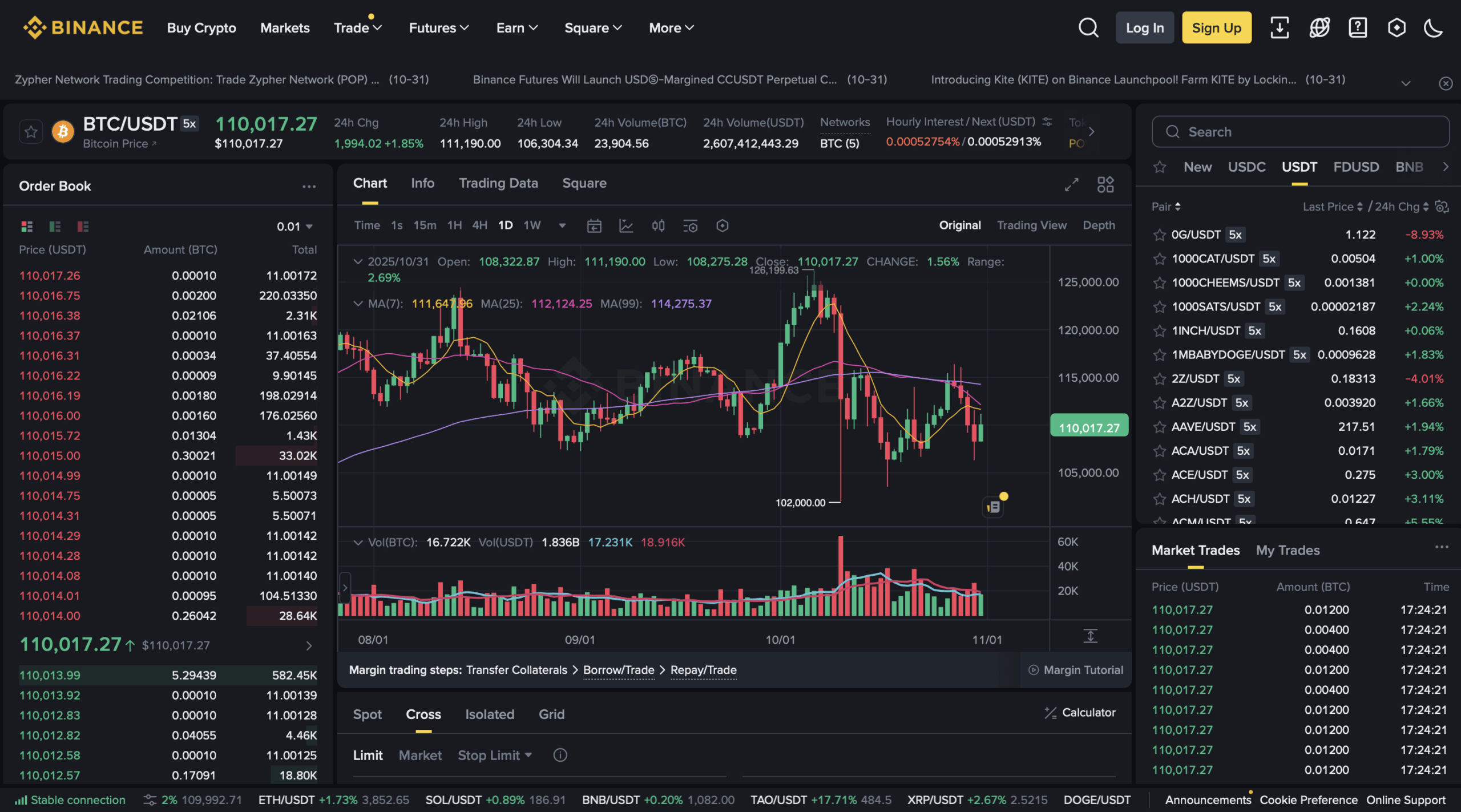Open the Bitcoin Price link
The image size is (1461, 812).
(120, 144)
